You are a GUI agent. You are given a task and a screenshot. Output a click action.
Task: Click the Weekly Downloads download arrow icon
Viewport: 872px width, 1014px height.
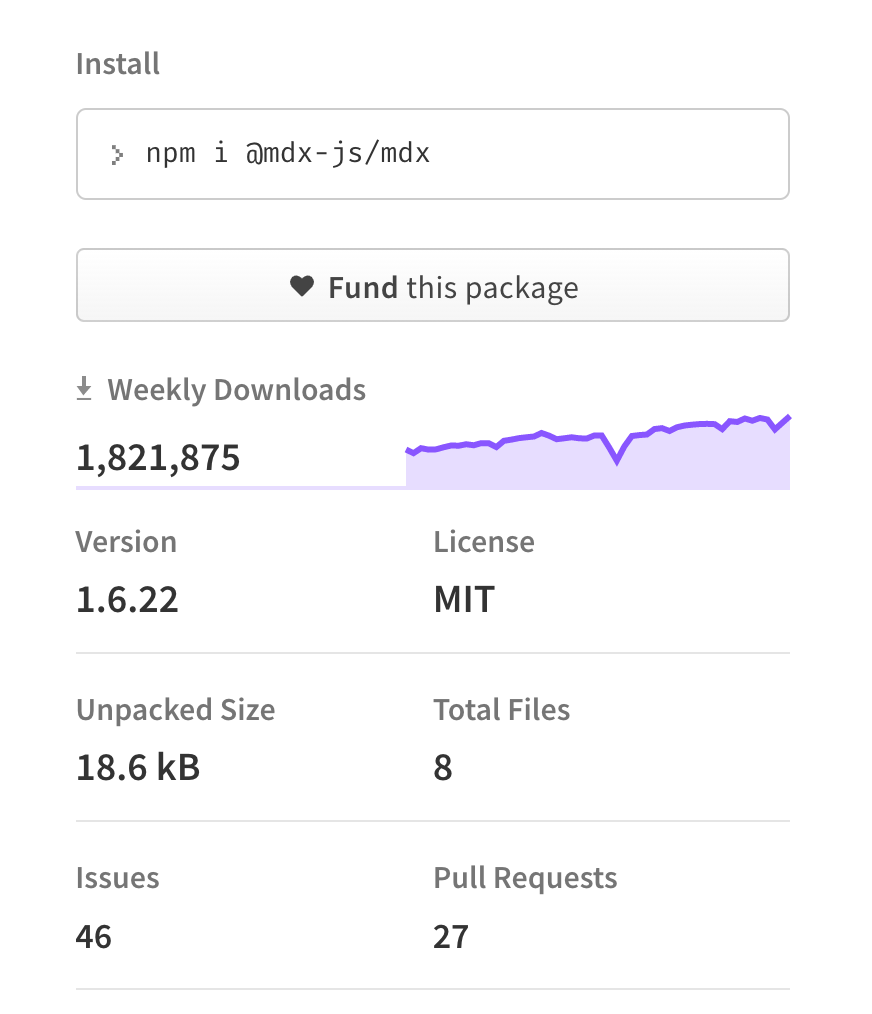tap(84, 389)
